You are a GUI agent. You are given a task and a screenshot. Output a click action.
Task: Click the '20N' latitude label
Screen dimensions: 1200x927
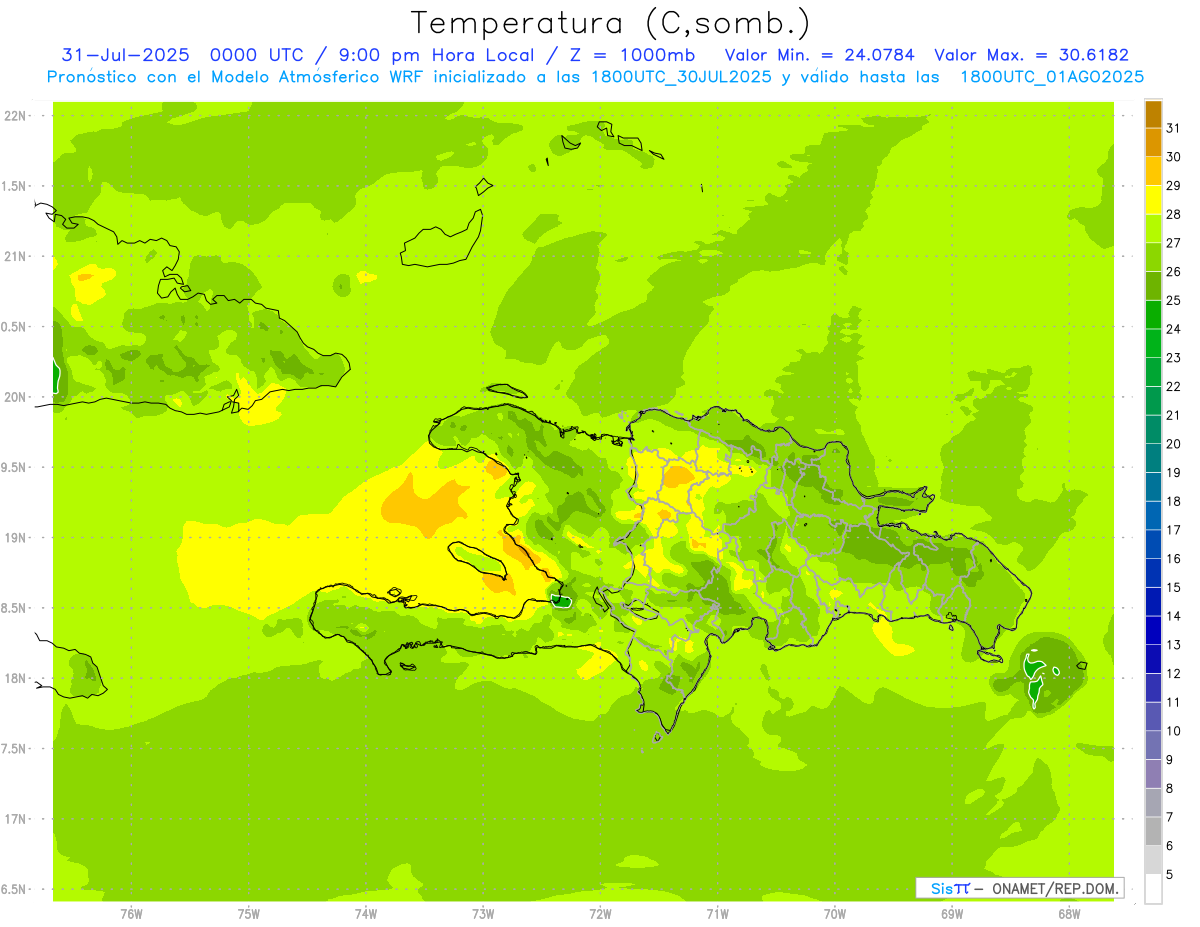click(16, 397)
